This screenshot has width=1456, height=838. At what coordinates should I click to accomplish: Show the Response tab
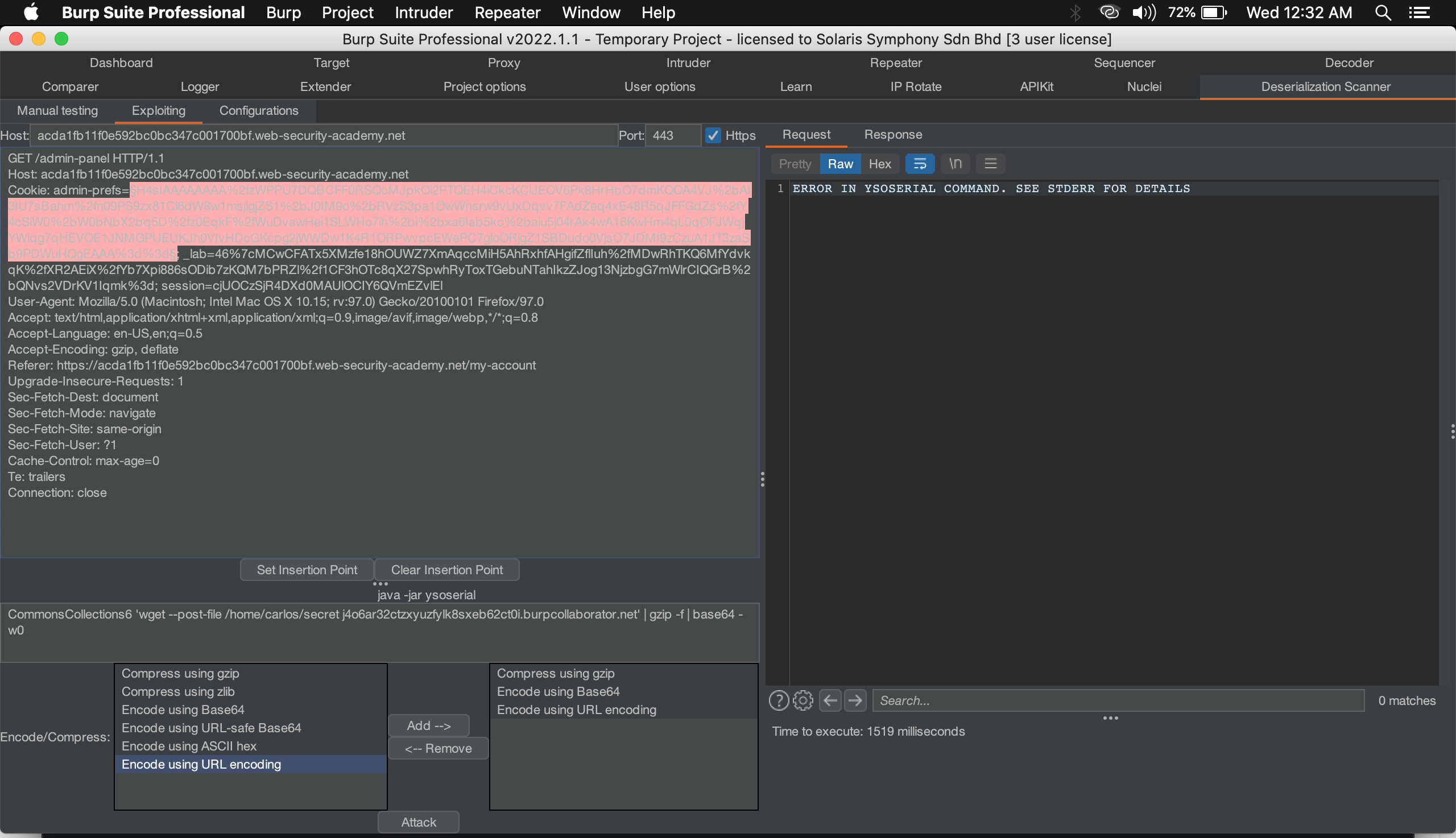point(893,135)
